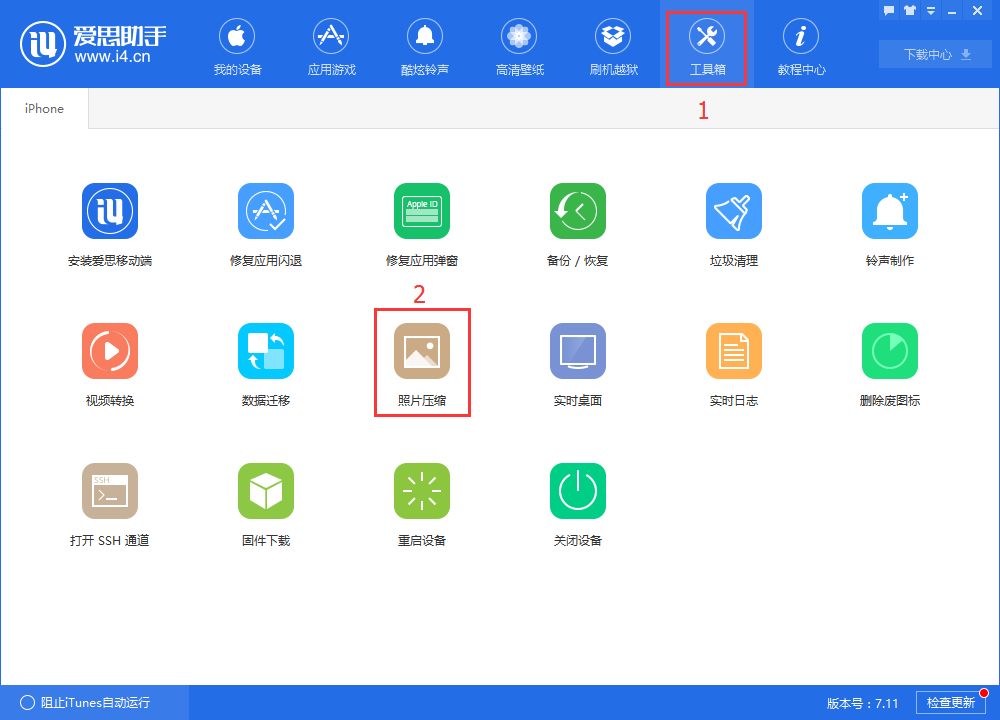Click the 检查更新 check update button

pos(953,702)
